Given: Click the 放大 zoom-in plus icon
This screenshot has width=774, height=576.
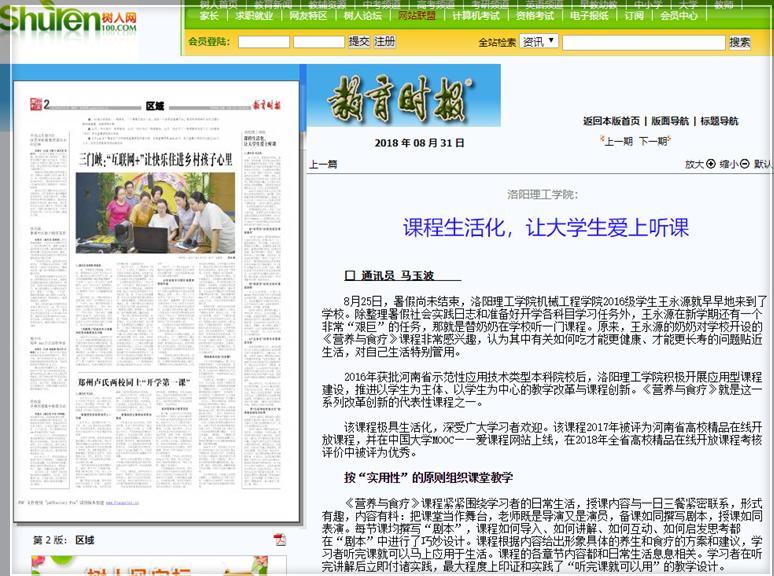Looking at the screenshot, I should pos(711,164).
